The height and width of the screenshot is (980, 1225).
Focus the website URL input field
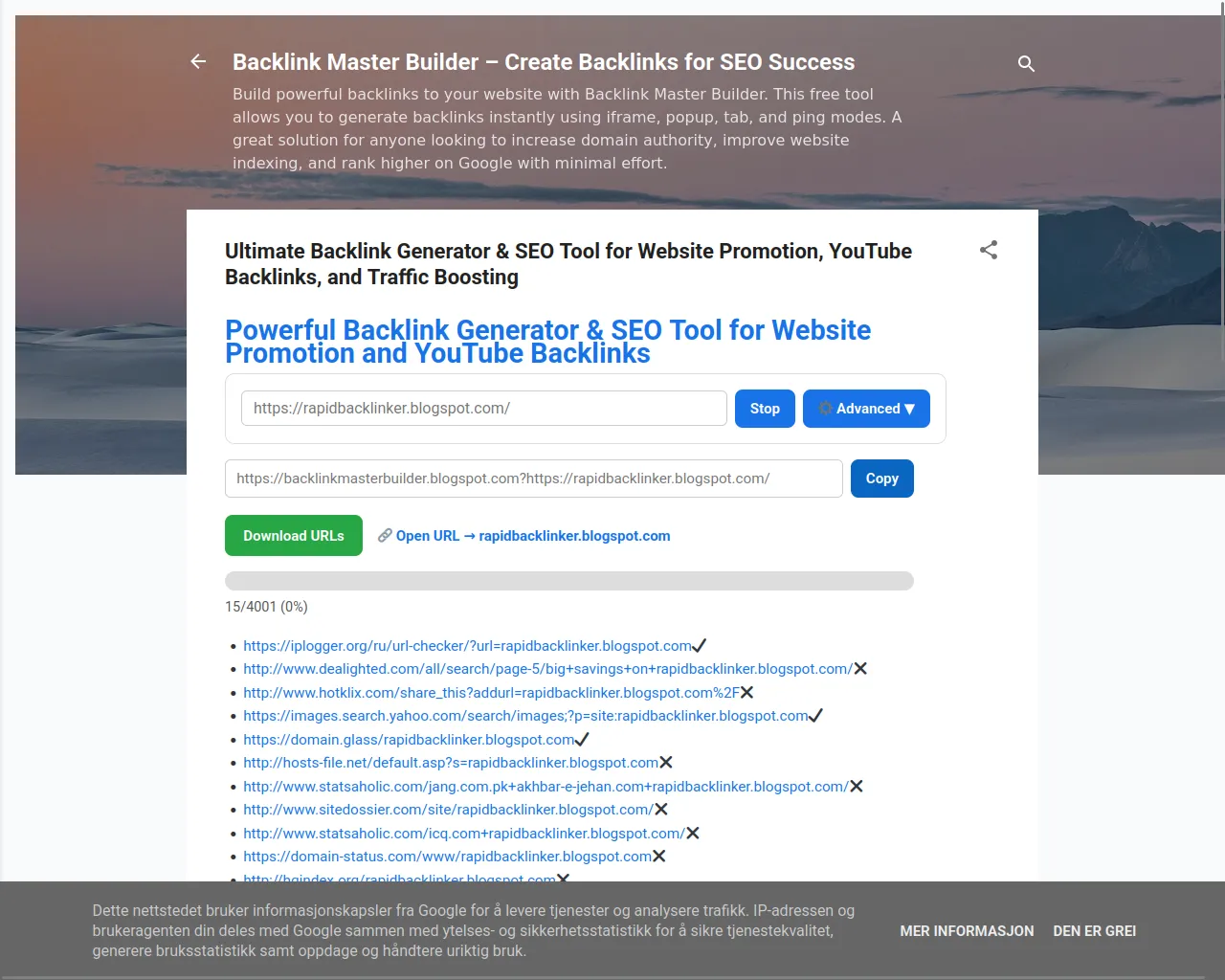(x=484, y=409)
